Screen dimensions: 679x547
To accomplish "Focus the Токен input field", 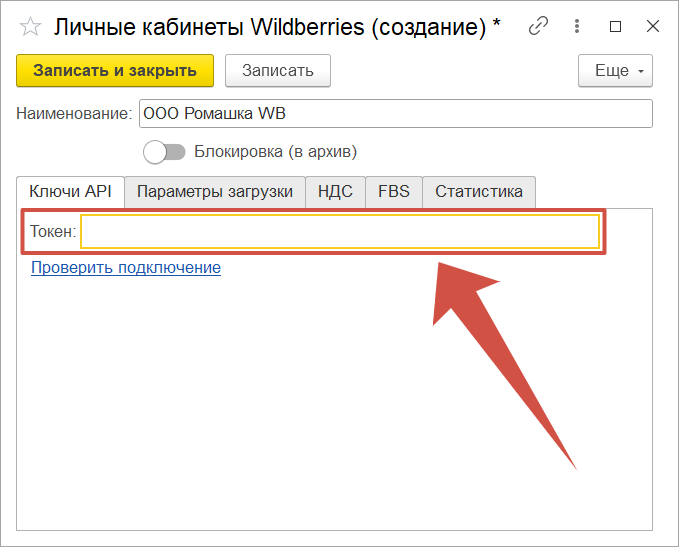I will click(x=340, y=232).
